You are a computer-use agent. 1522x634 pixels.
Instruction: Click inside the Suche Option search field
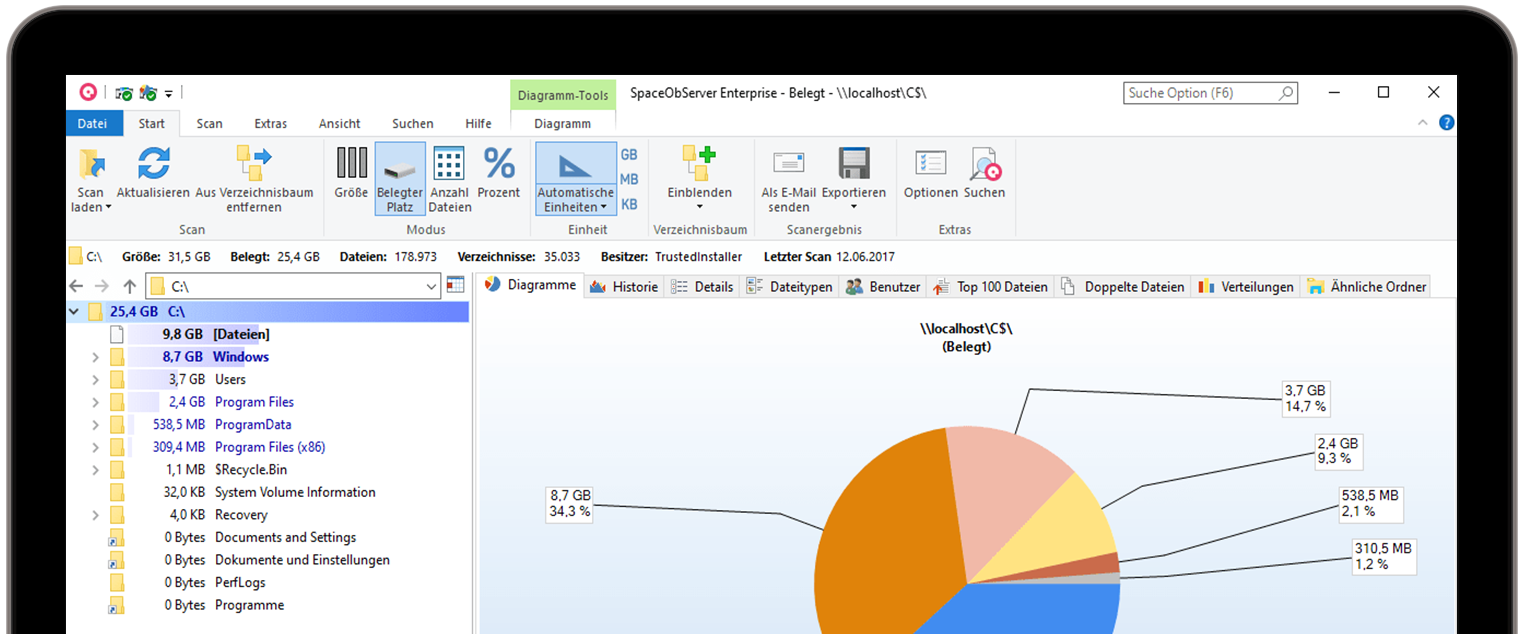[x=1200, y=92]
